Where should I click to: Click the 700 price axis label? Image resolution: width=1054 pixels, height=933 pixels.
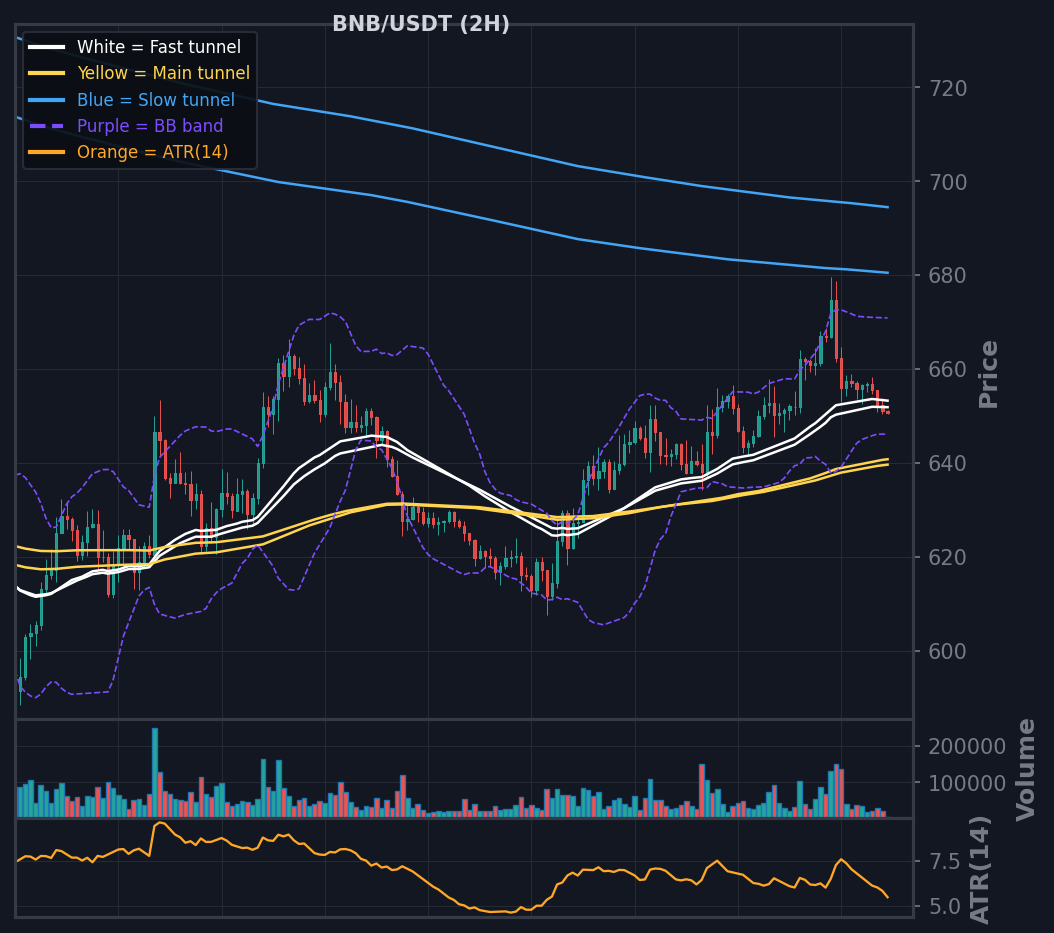(x=948, y=182)
